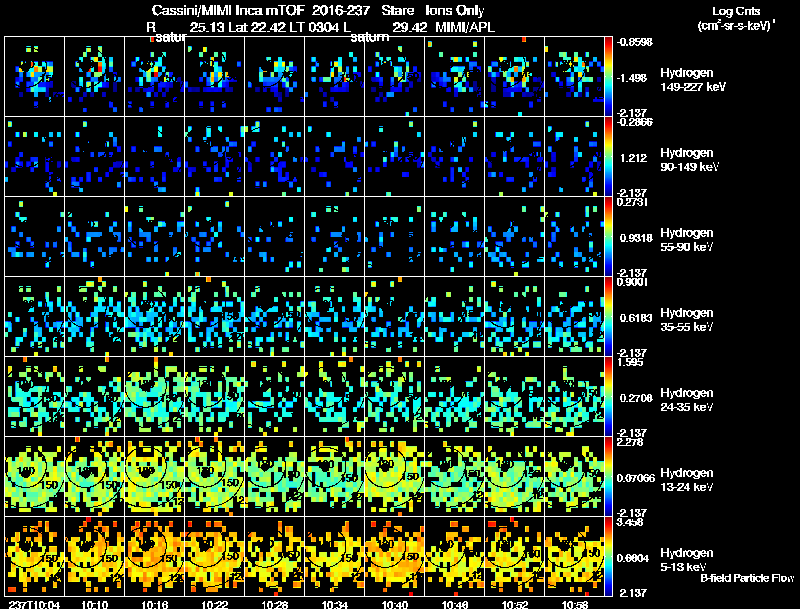Screen dimensions: 800x609
Task: Open the 149-227 keV image at 10:58
Action: [574, 76]
